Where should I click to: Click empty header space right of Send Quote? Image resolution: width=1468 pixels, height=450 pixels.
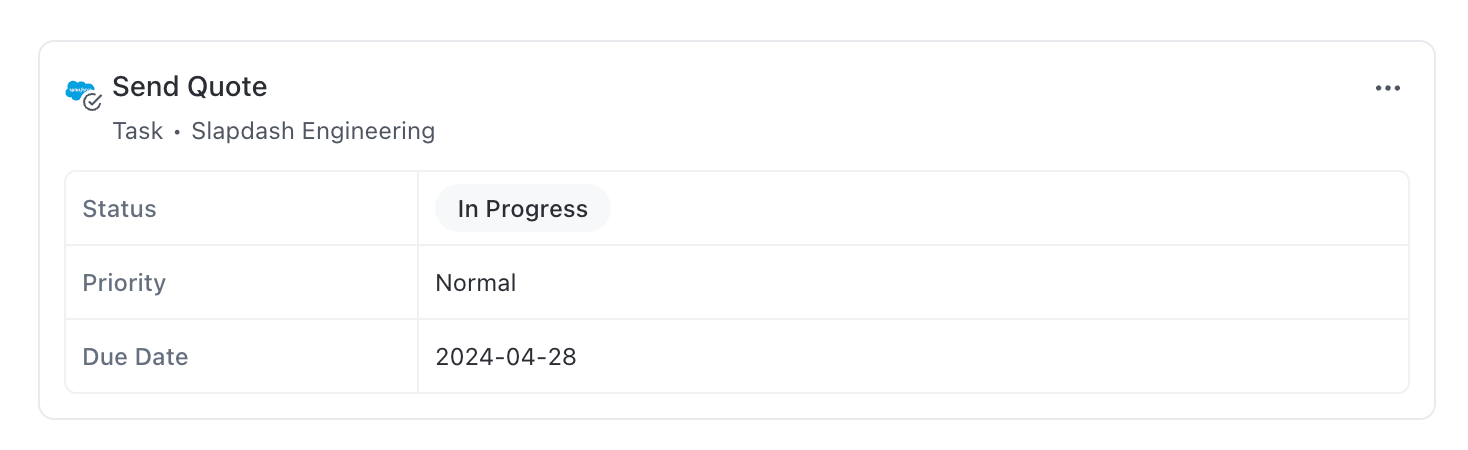pos(800,88)
